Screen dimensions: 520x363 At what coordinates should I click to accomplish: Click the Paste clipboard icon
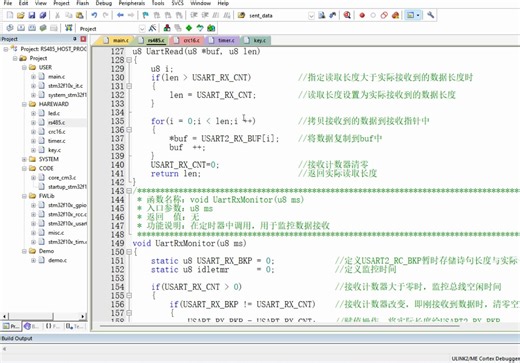point(80,15)
